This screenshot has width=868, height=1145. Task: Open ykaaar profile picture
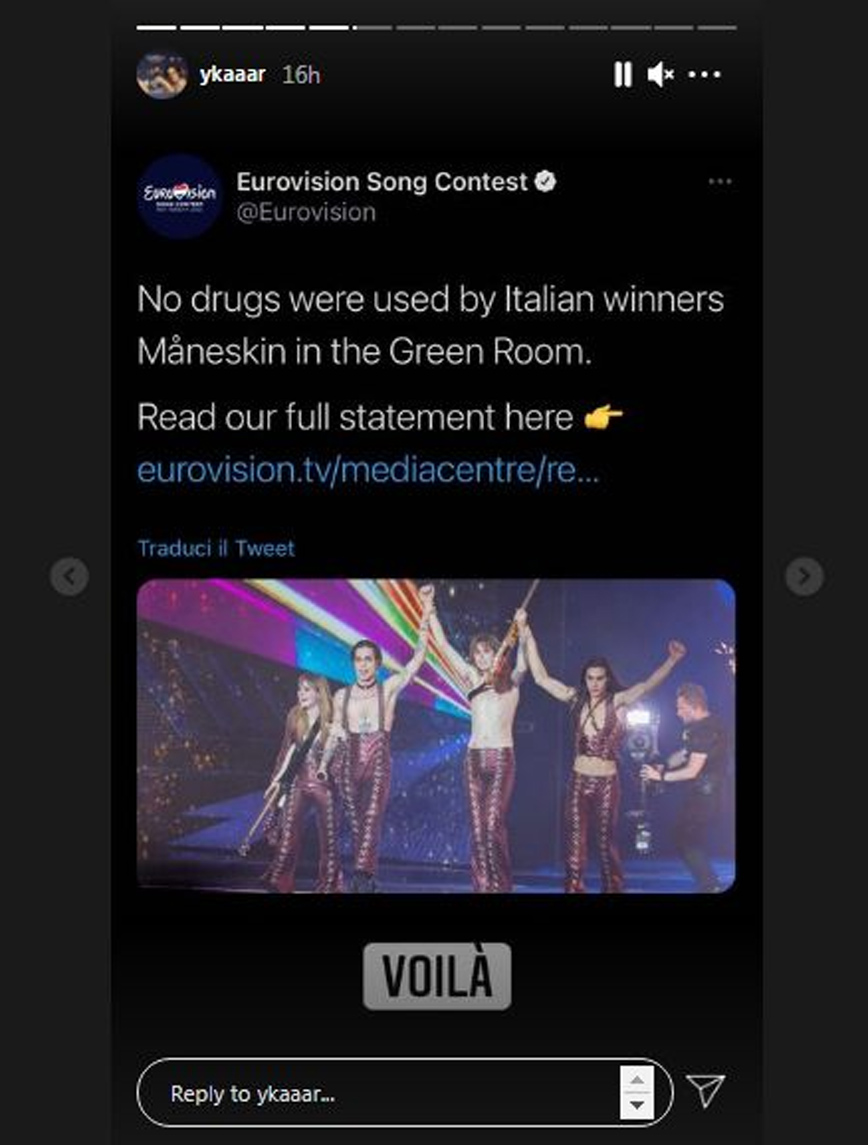162,74
